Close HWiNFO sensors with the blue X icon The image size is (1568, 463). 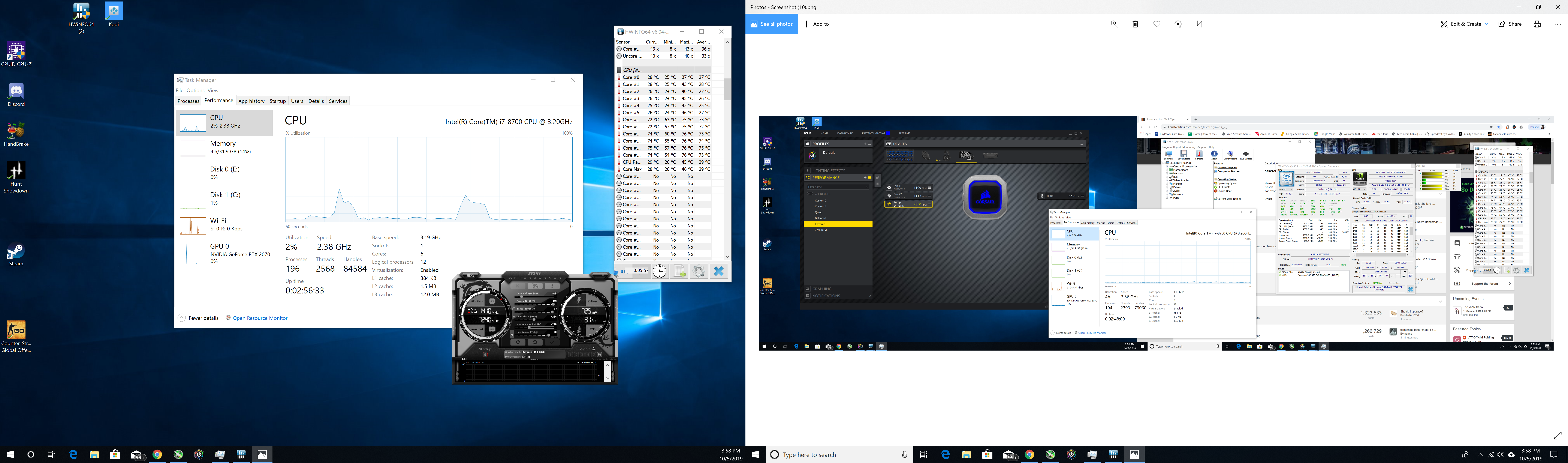[x=719, y=271]
